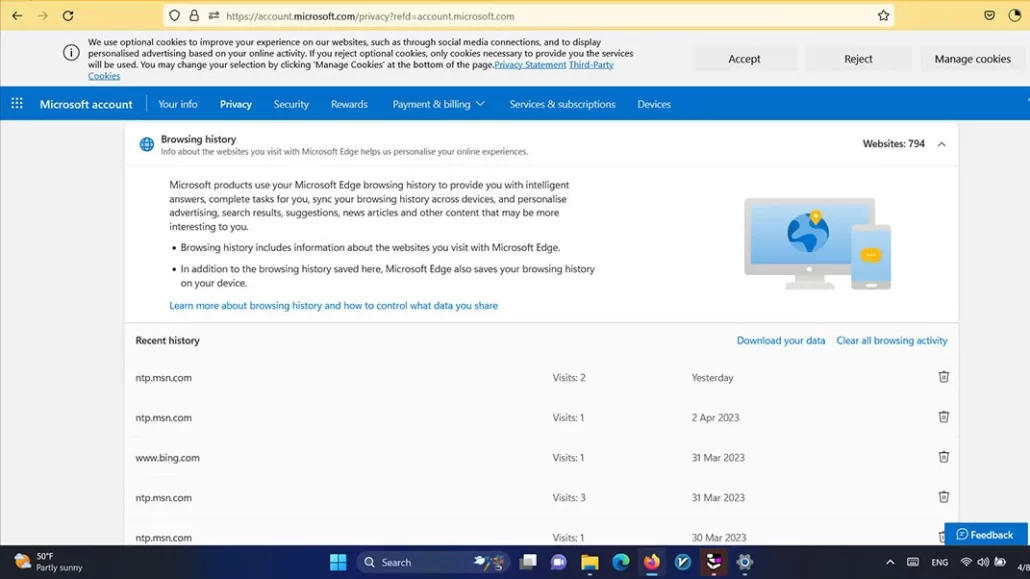Show hidden system tray icons

pyautogui.click(x=890, y=563)
